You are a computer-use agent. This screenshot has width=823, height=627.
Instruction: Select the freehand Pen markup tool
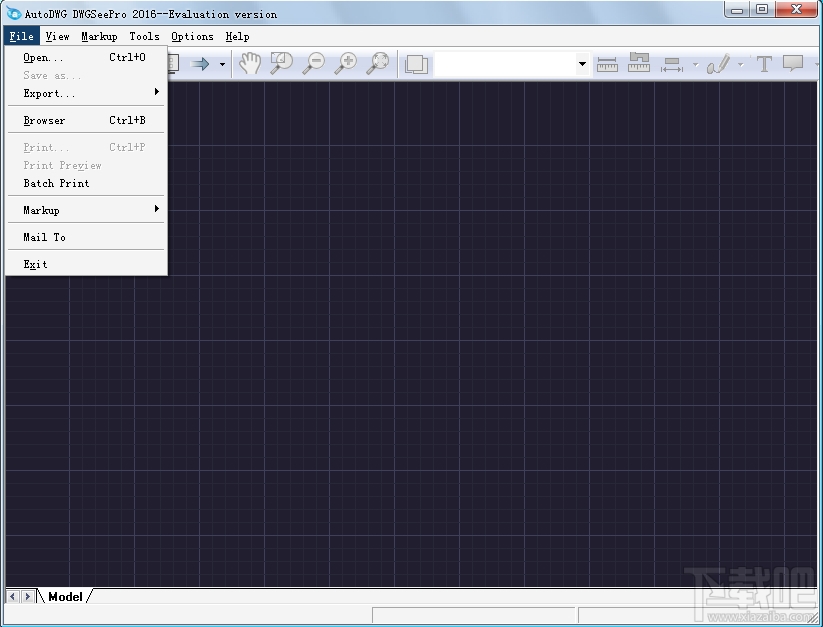[x=719, y=64]
